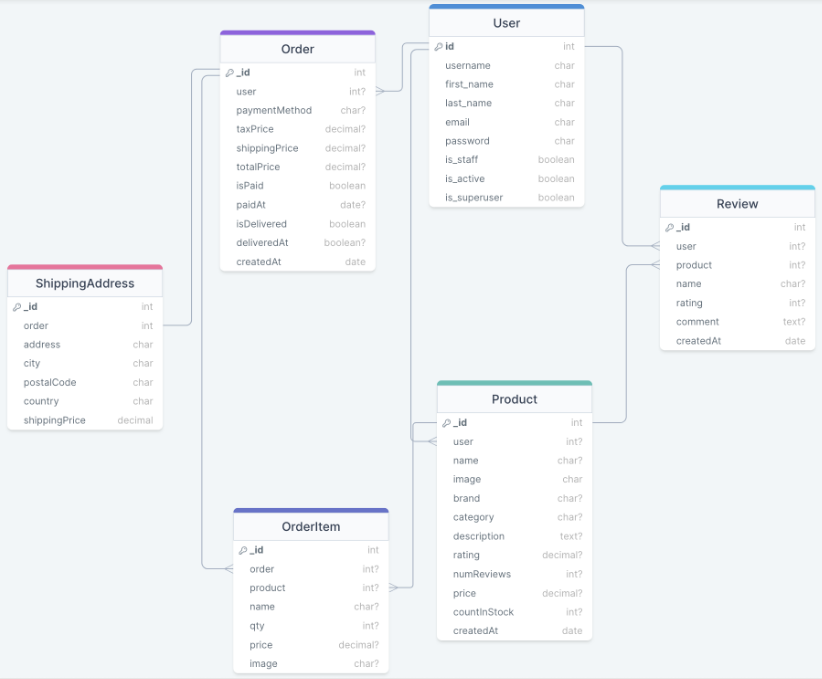Click the image row in the OrderItem table
Image resolution: width=822 pixels, height=679 pixels.
pos(311,663)
